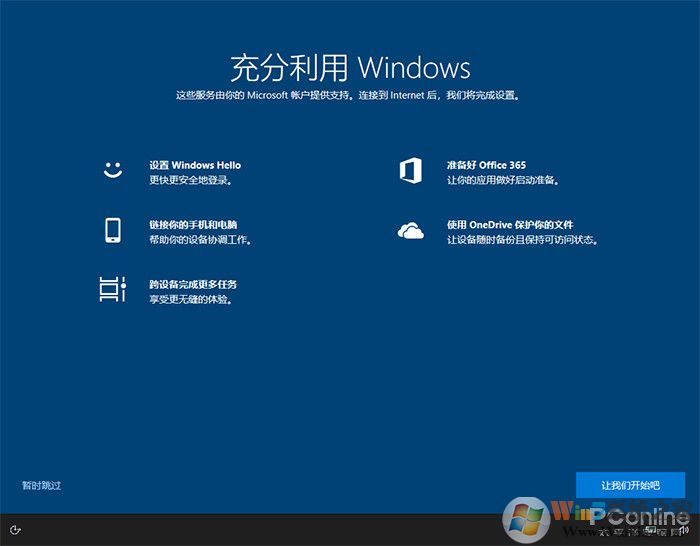The height and width of the screenshot is (546, 700).
Task: Click the 让我们开始吧 button
Action: (630, 485)
